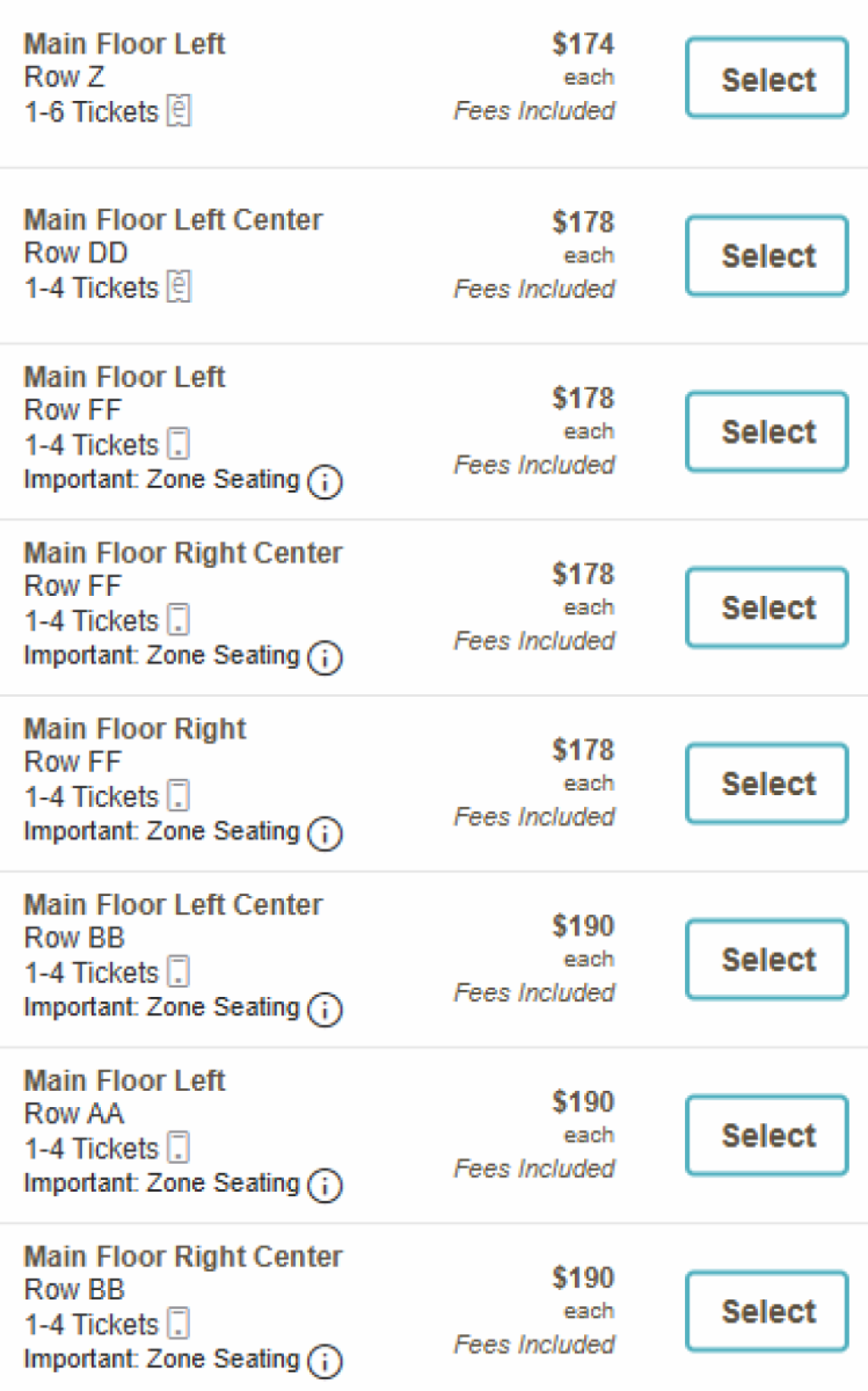This screenshot has width=868, height=1391.
Task: Select Main Floor Right Center Row BB tickets
Action: pos(767,1311)
